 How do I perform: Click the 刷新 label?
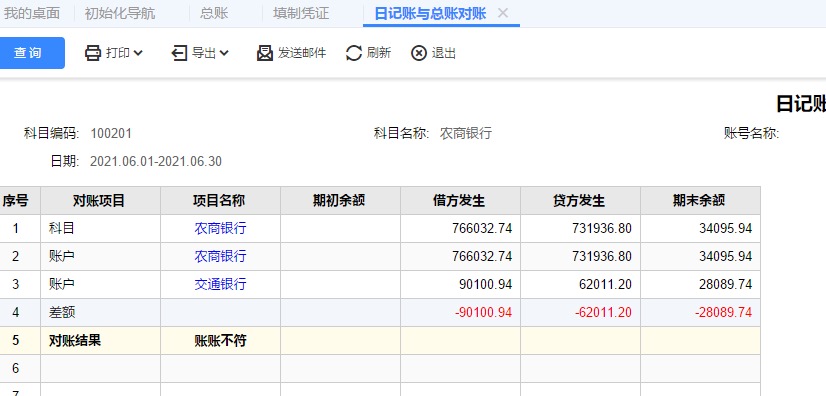[379, 53]
